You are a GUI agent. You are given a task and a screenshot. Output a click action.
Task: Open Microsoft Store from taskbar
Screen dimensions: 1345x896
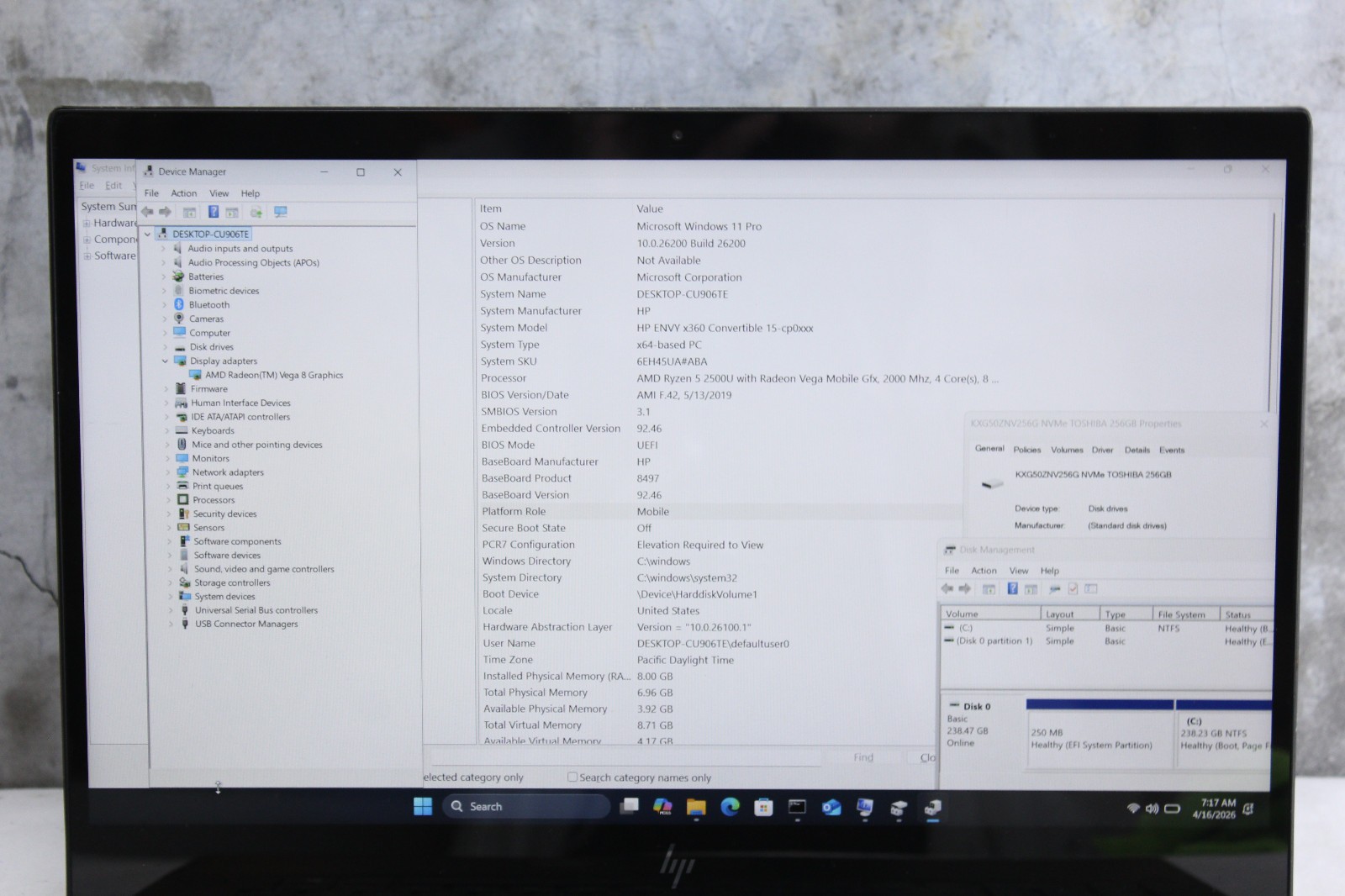(x=763, y=808)
